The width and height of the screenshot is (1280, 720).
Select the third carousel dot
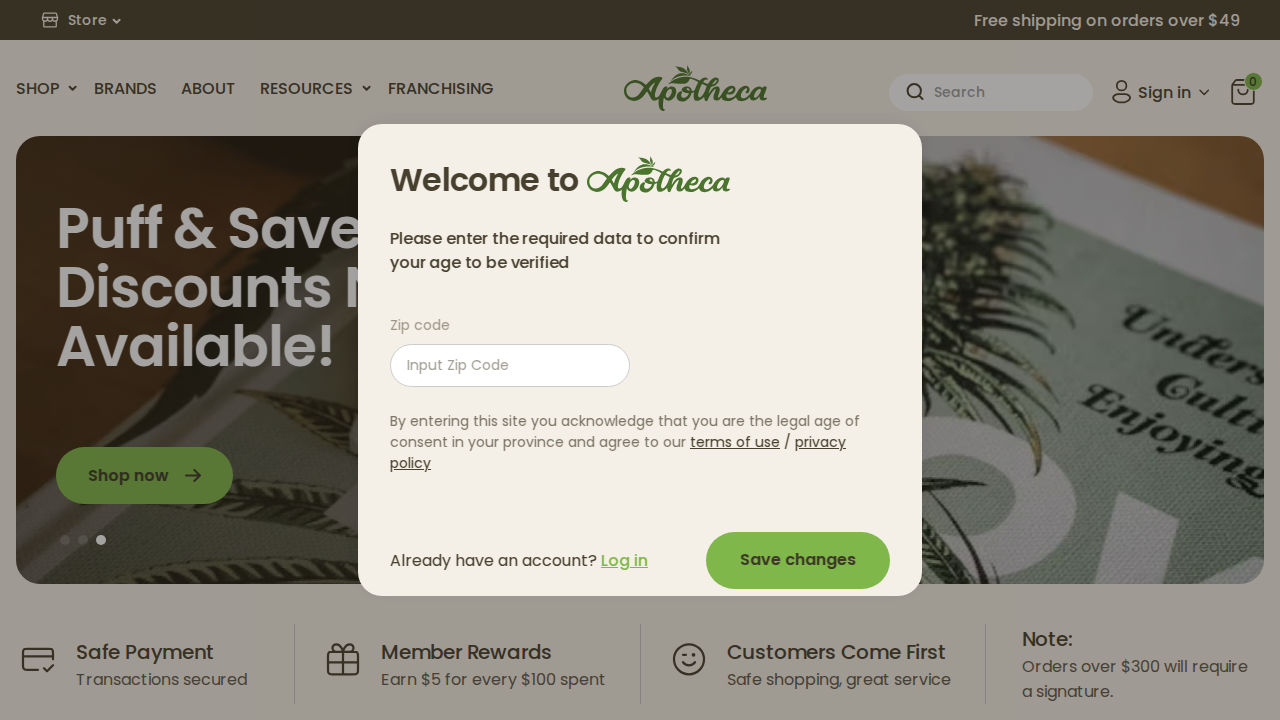tap(101, 540)
